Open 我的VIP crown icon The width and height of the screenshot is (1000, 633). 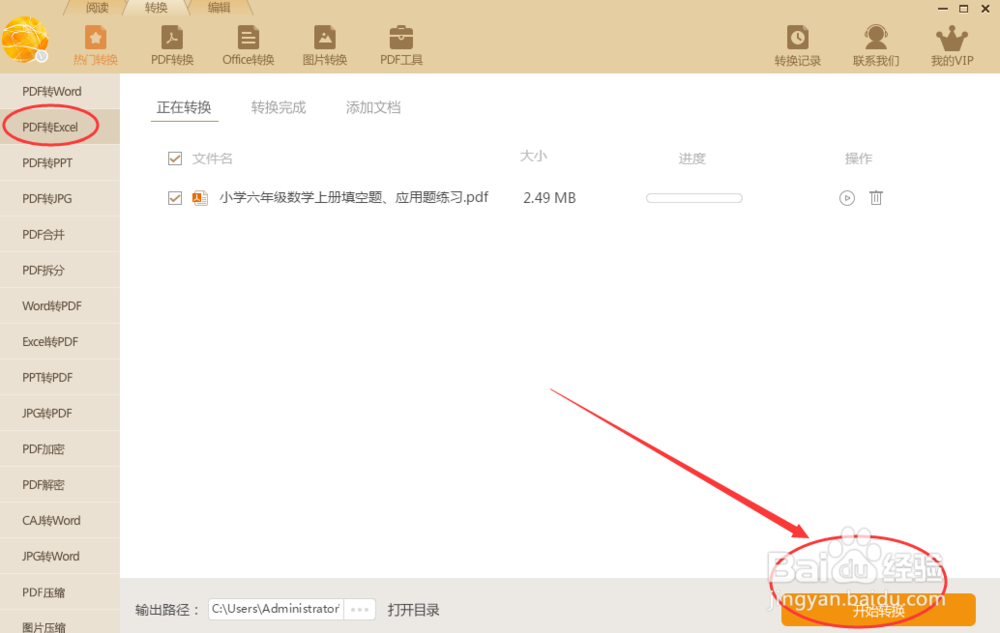[x=952, y=46]
